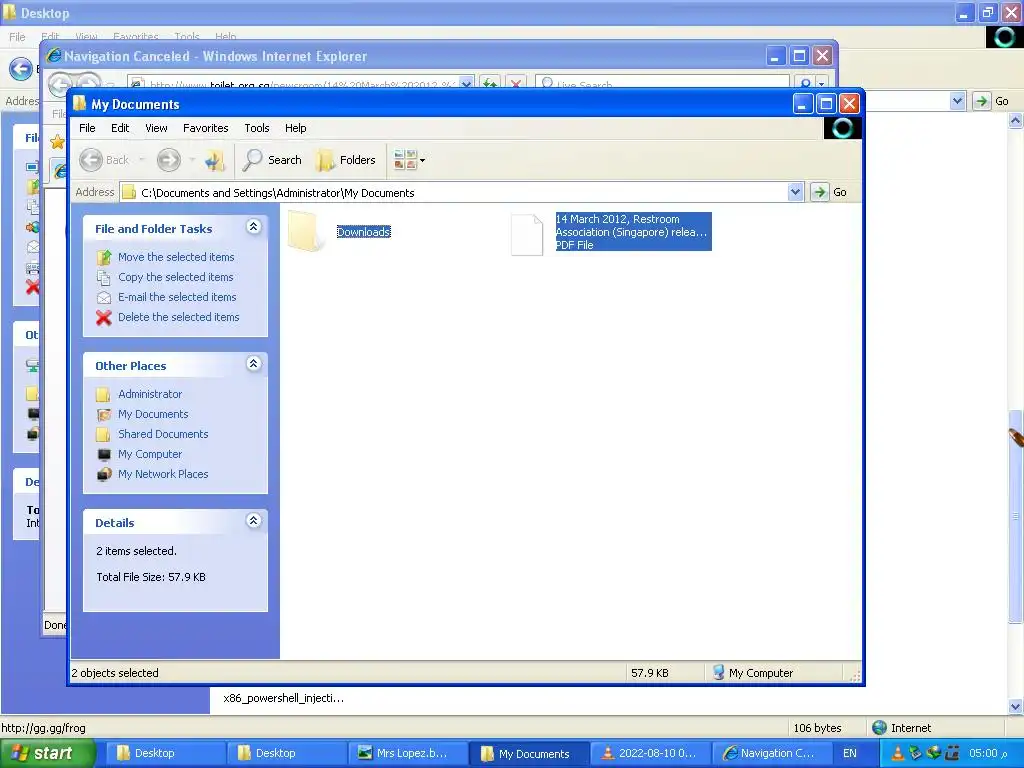Click the Forward arrow in My Documents toolbar
Screen dimensions: 1024x768
pyautogui.click(x=168, y=160)
